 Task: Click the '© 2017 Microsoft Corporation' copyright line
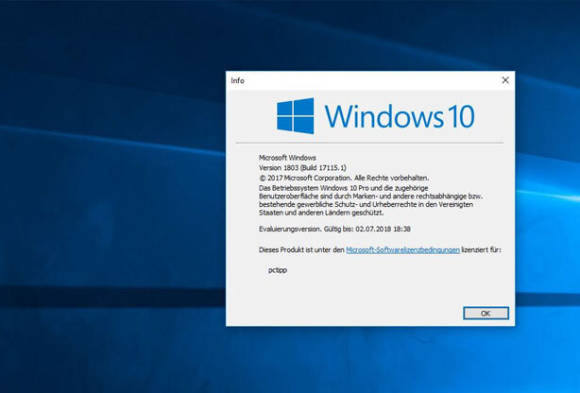pos(344,178)
